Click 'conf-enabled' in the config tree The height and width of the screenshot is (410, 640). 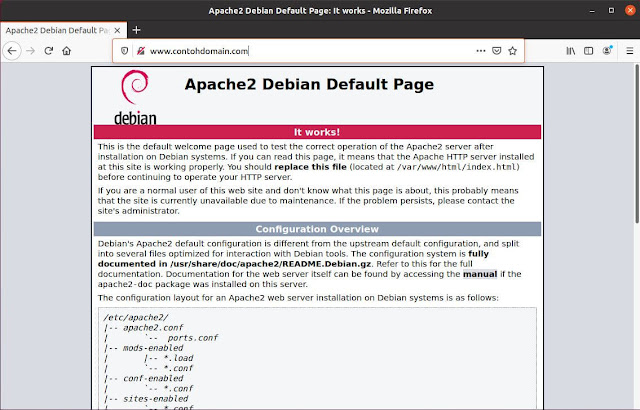[153, 379]
